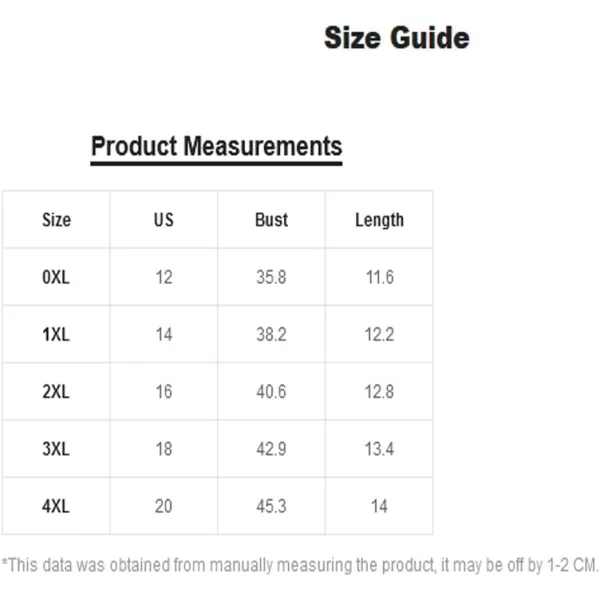This screenshot has height=600, width=600.
Task: Click the Product Measurements heading
Action: [x=216, y=146]
